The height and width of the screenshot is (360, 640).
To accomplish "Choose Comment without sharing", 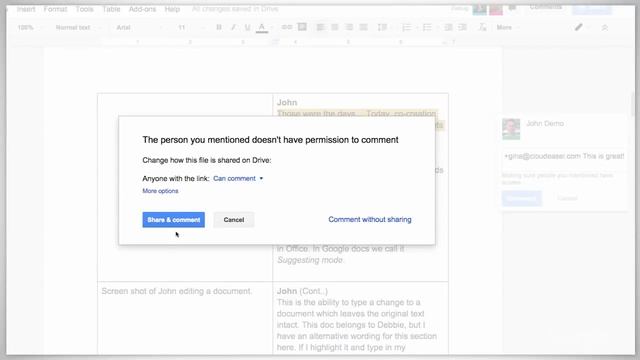I will click(370, 219).
